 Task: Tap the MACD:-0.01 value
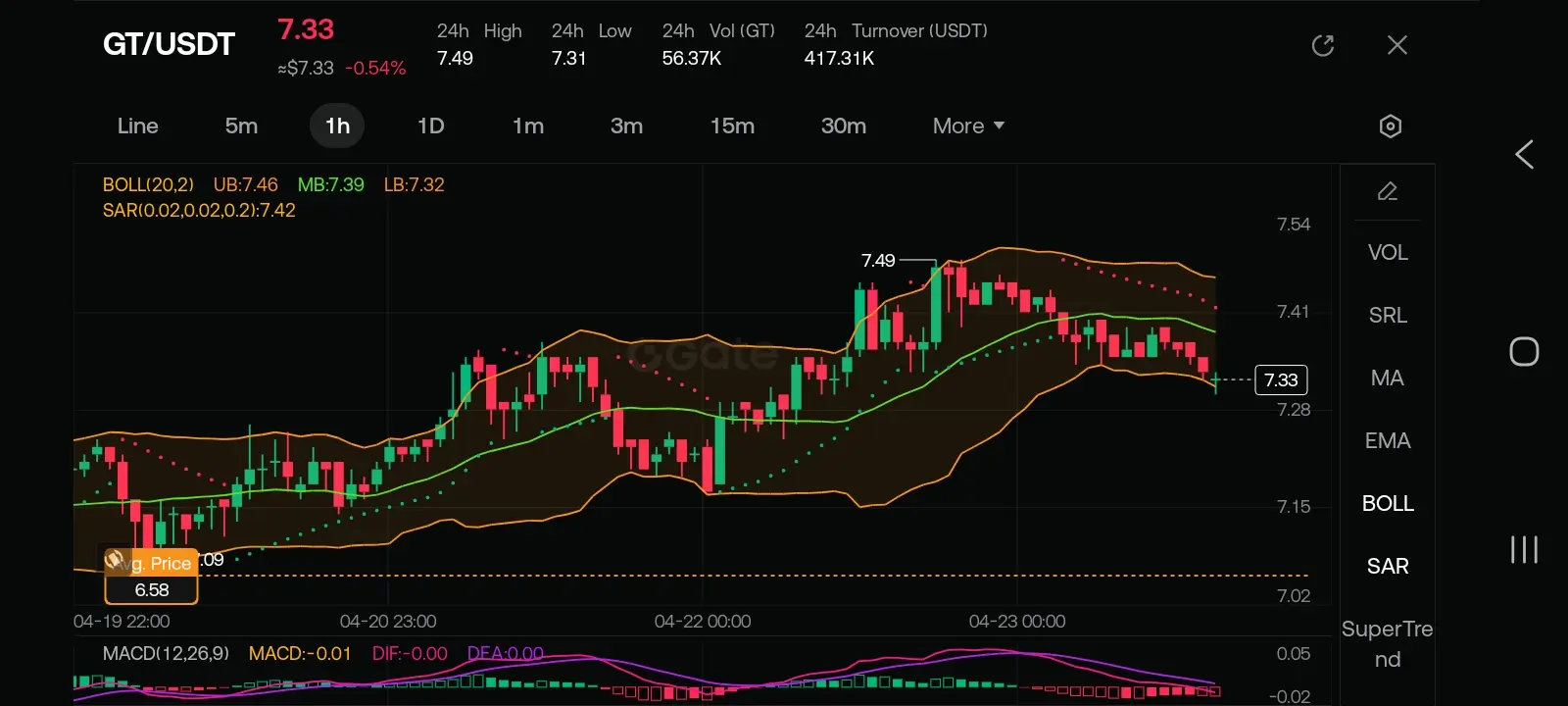tap(300, 653)
